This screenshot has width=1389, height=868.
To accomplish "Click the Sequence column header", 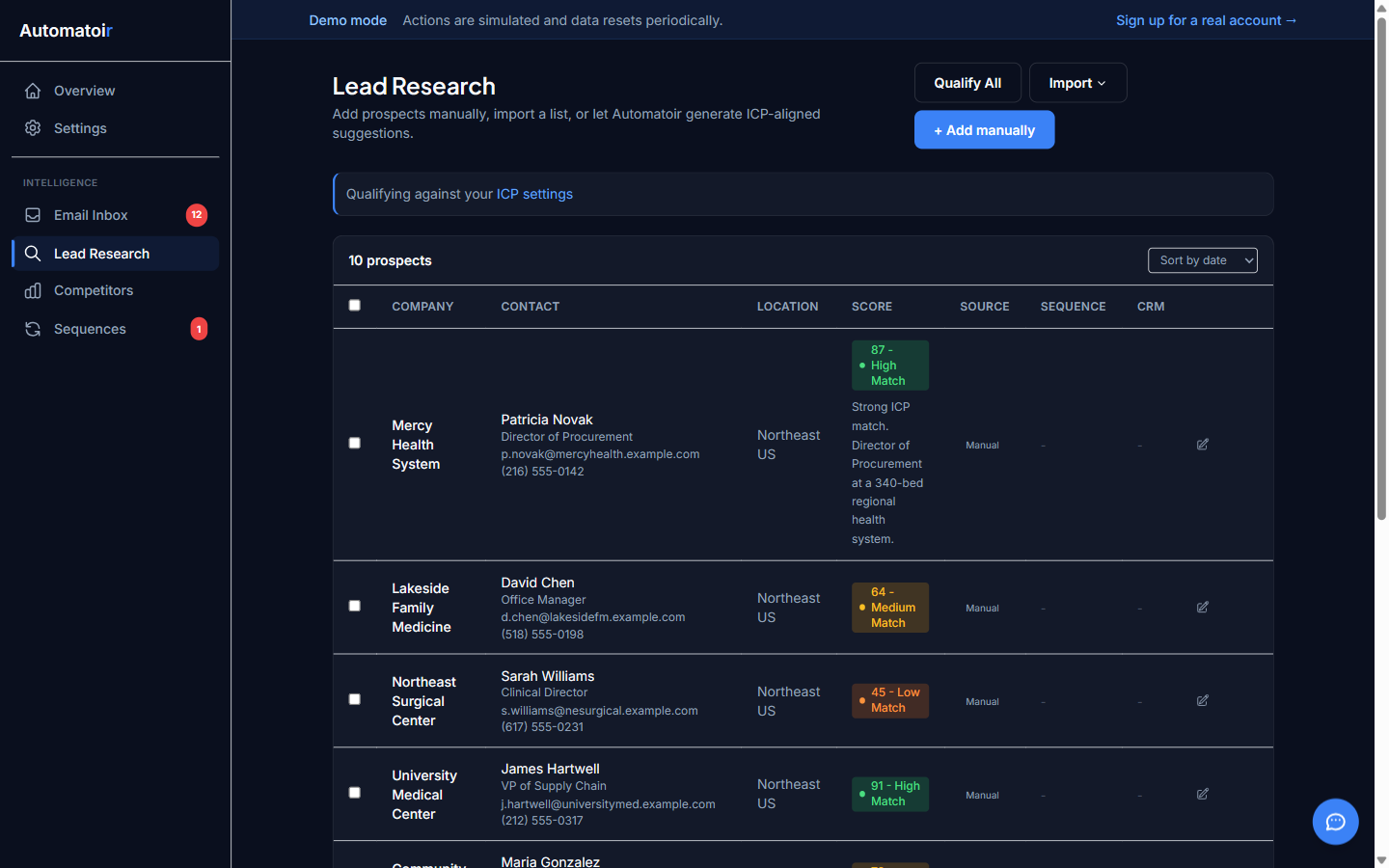I will coord(1073,307).
